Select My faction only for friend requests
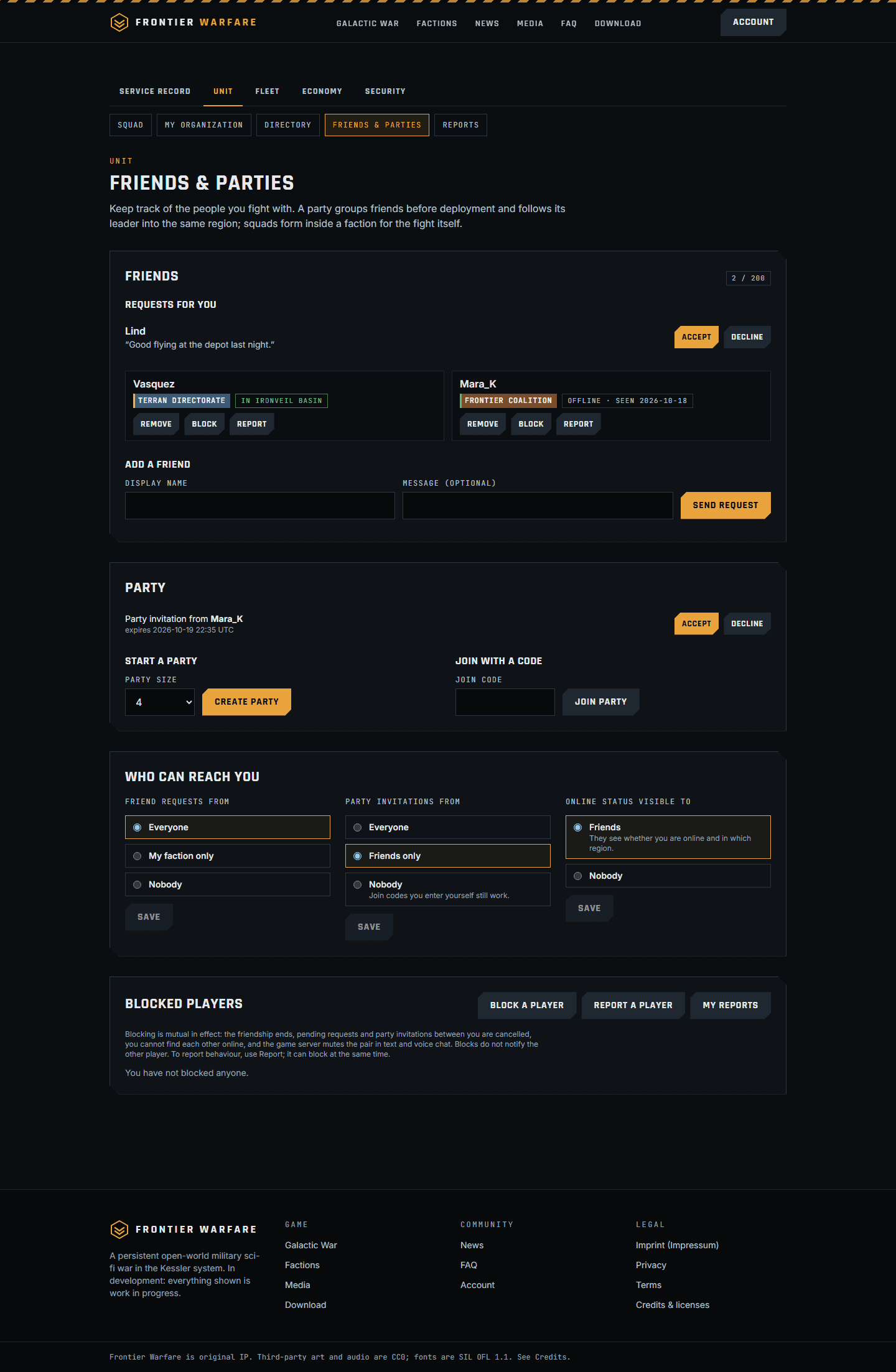Image resolution: width=896 pixels, height=1372 pixels. click(x=228, y=856)
